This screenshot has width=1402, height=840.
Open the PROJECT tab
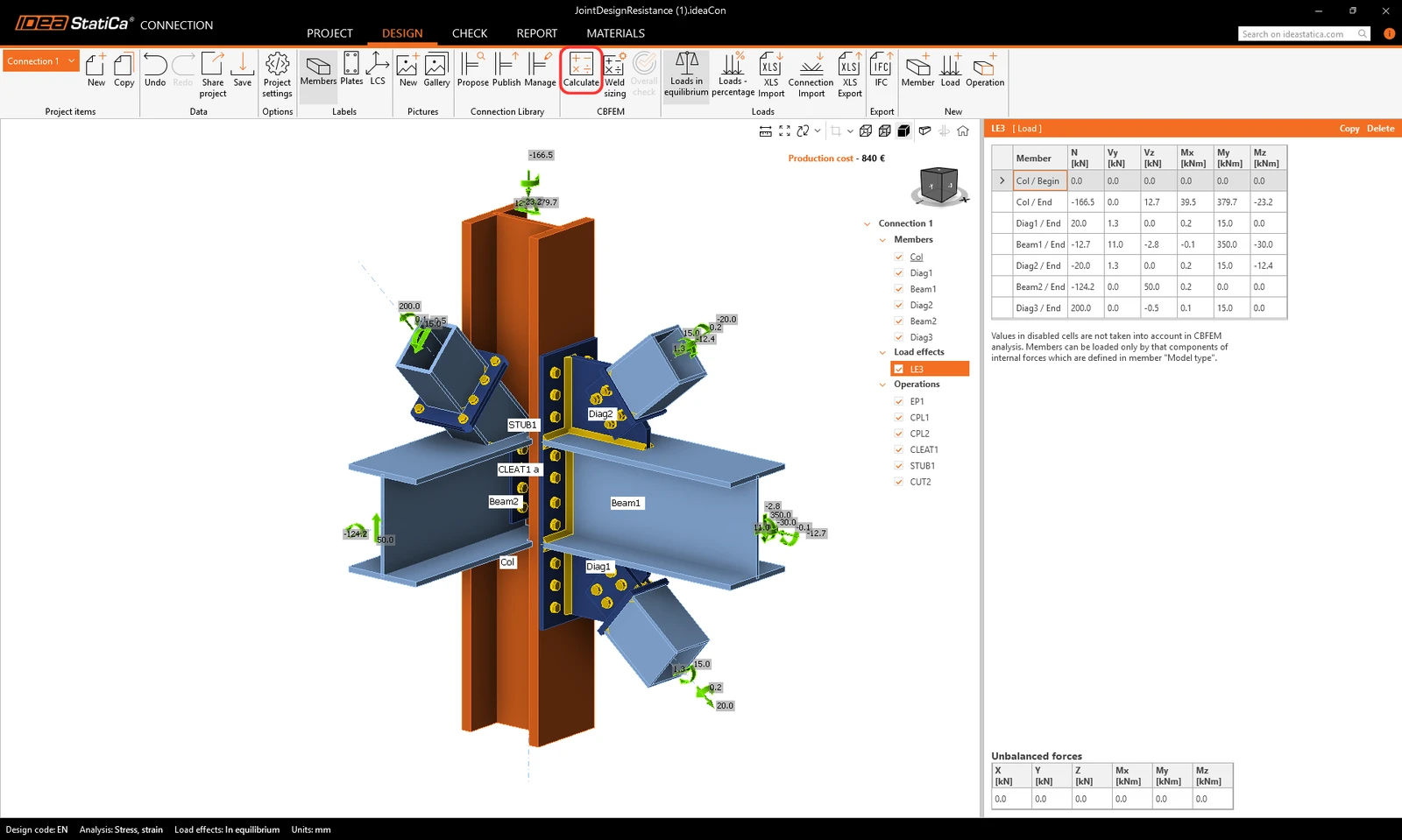(x=329, y=33)
